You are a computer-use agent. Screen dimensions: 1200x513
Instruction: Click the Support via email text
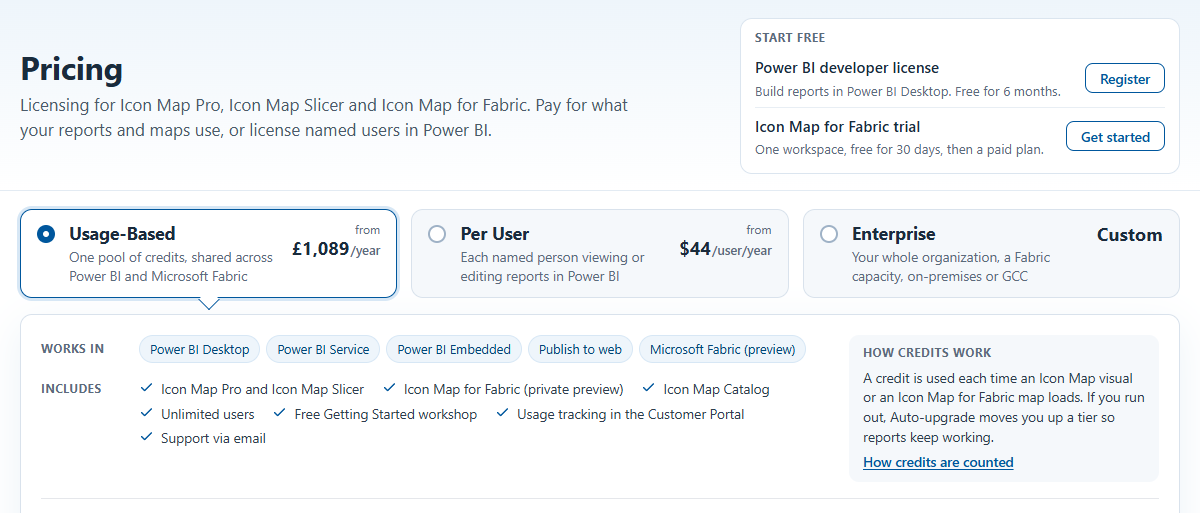tap(214, 438)
